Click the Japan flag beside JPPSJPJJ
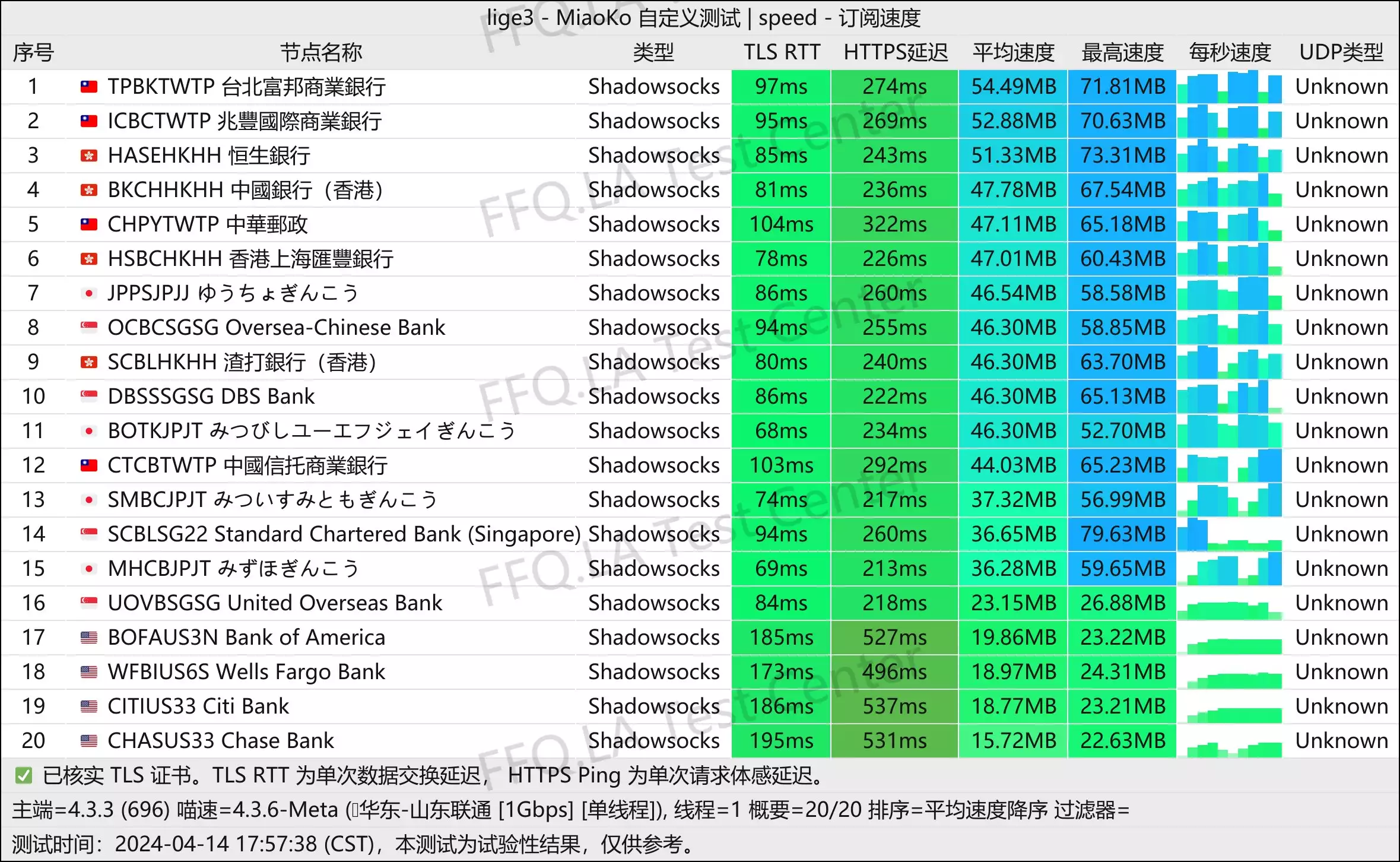This screenshot has height=862, width=1400. coord(89,293)
